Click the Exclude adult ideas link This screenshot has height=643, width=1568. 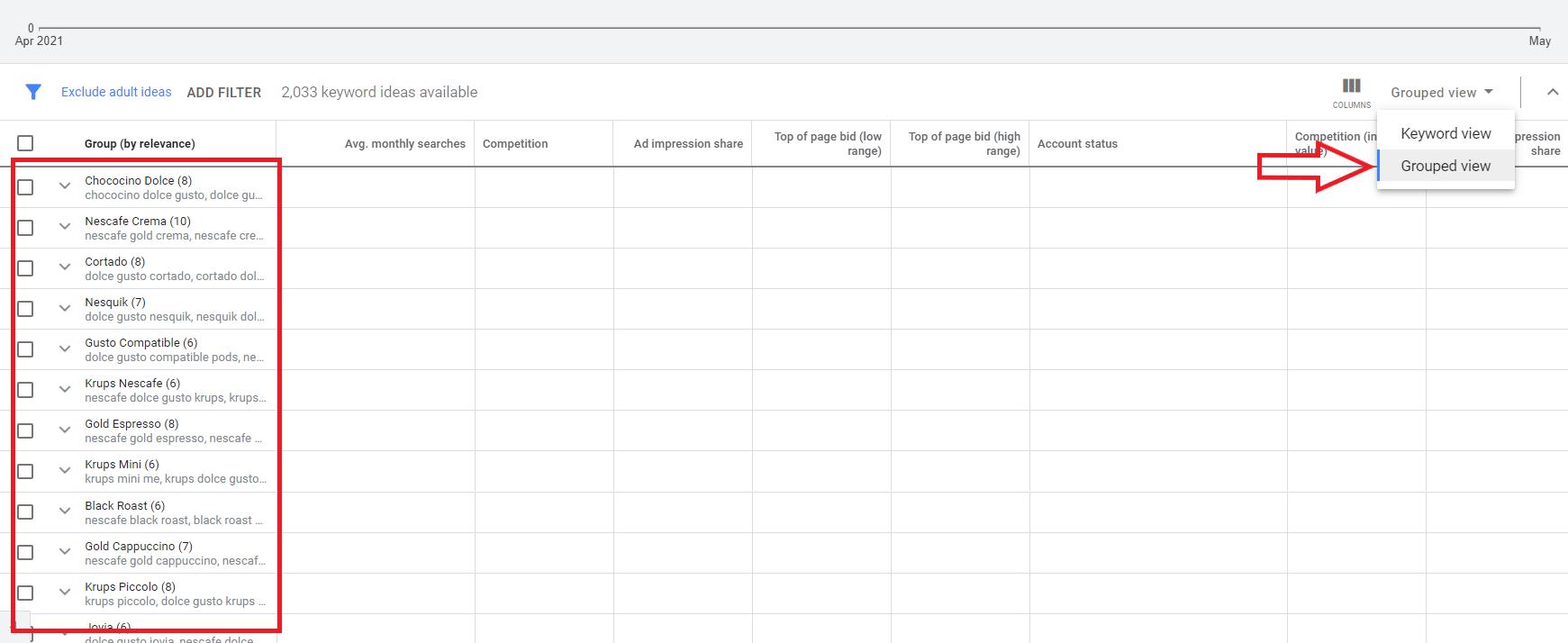pyautogui.click(x=116, y=92)
